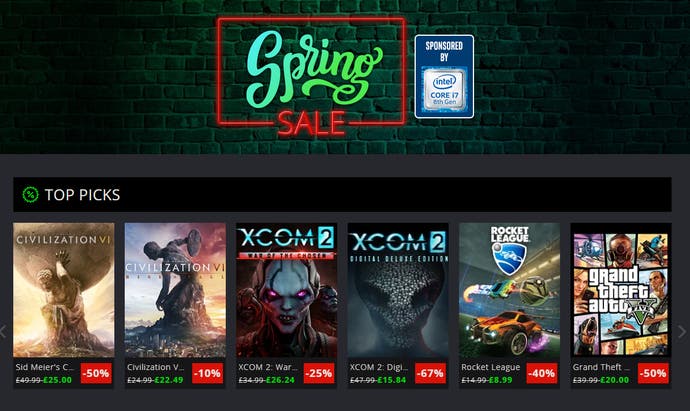Open the Rocket League cover art

[510, 290]
